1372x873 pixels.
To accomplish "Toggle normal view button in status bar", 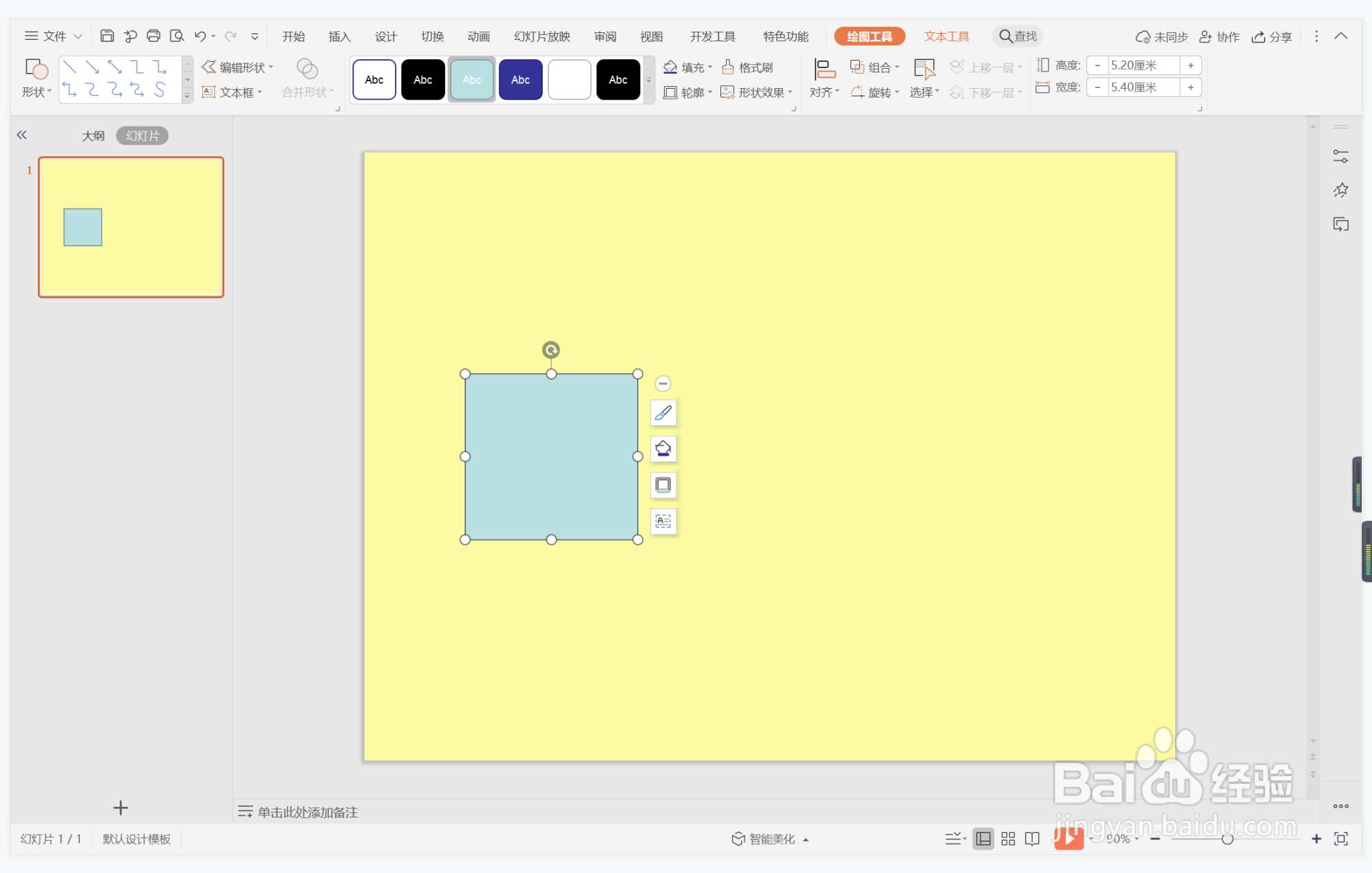I will (x=983, y=839).
